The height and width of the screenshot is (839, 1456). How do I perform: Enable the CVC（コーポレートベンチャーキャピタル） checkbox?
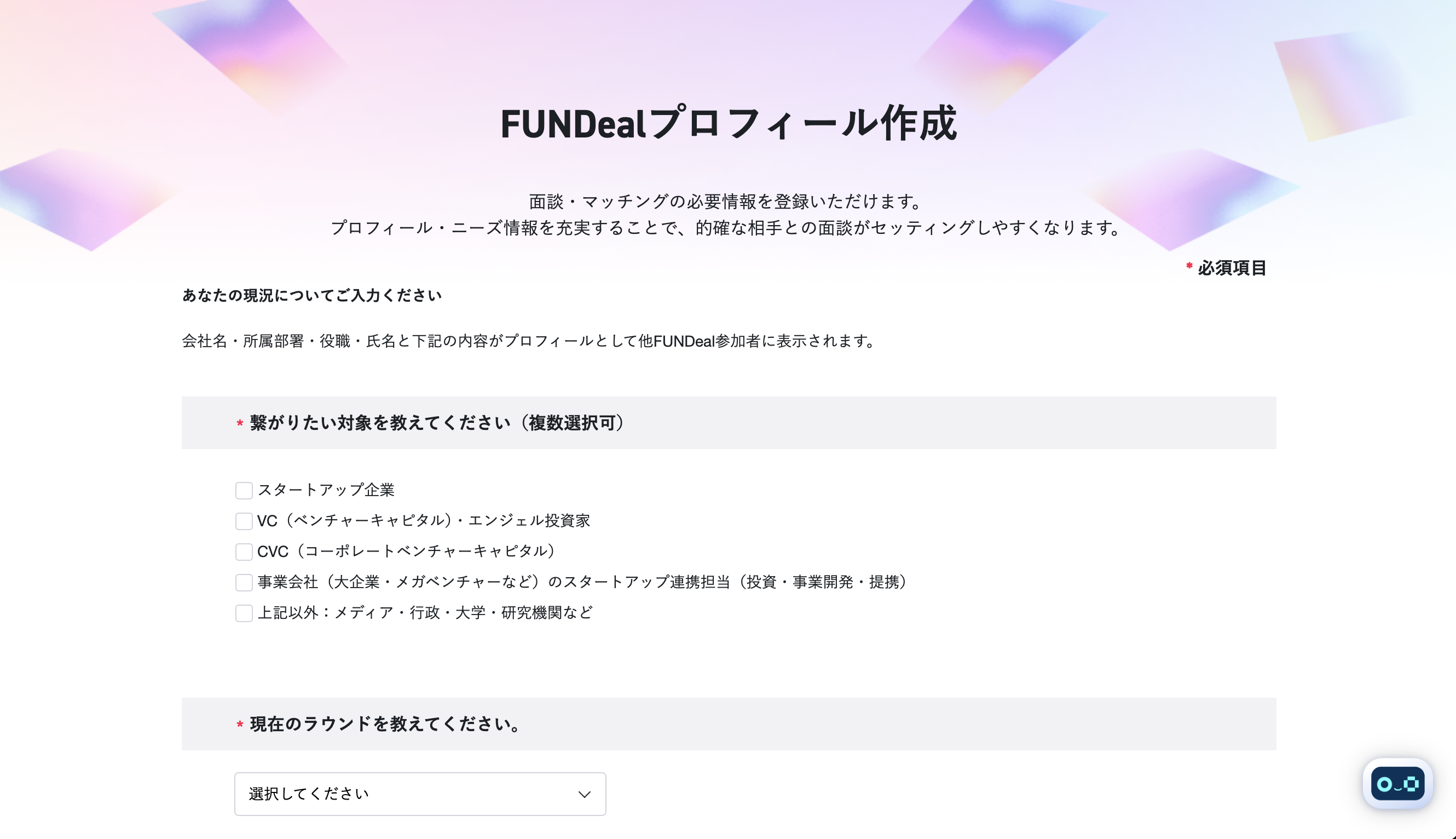(244, 551)
